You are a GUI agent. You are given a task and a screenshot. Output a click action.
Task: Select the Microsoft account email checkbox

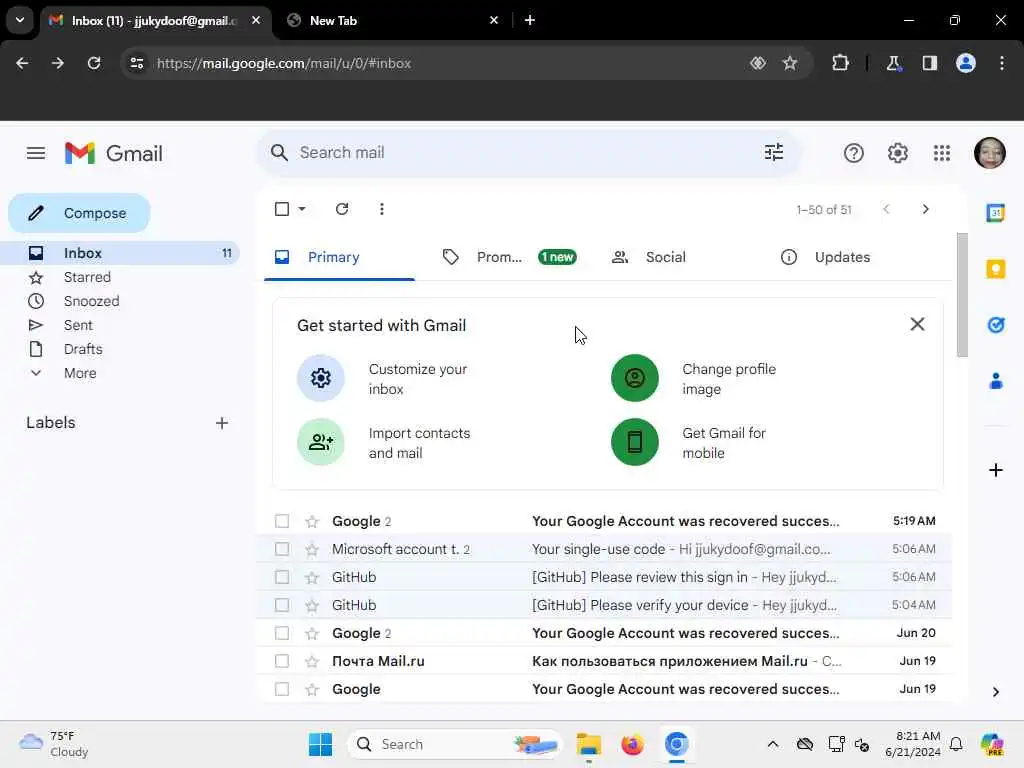click(x=282, y=549)
